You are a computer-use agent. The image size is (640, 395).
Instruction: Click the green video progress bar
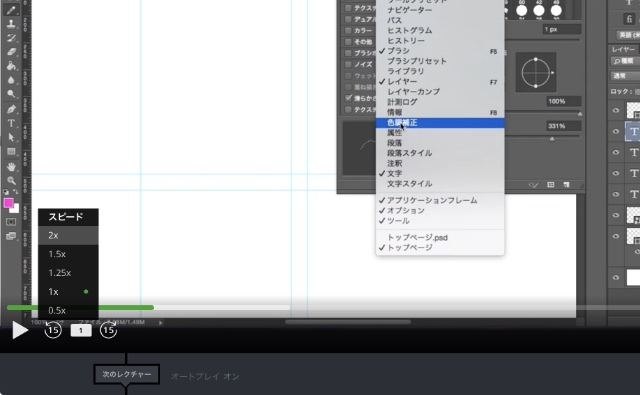pyautogui.click(x=80, y=308)
